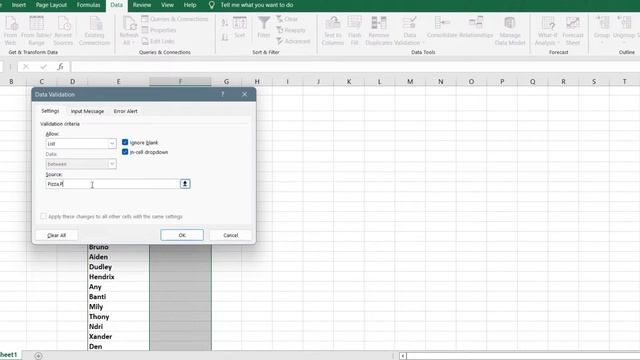Screen dimensions: 640x360
Task: Open Existing Connections
Action: [x=95, y=31]
